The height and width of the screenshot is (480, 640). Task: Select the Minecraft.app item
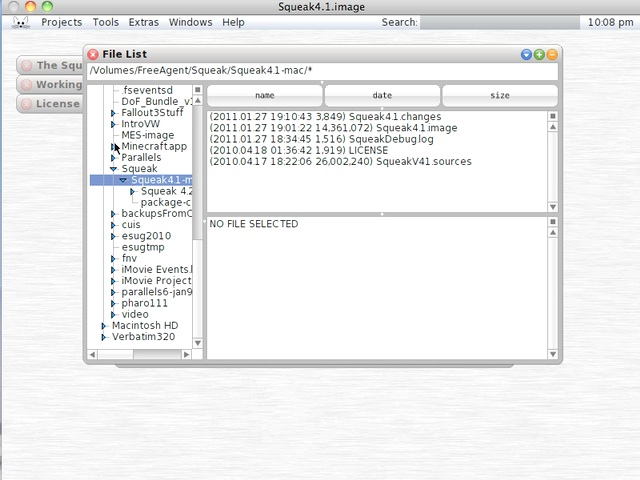tap(154, 147)
